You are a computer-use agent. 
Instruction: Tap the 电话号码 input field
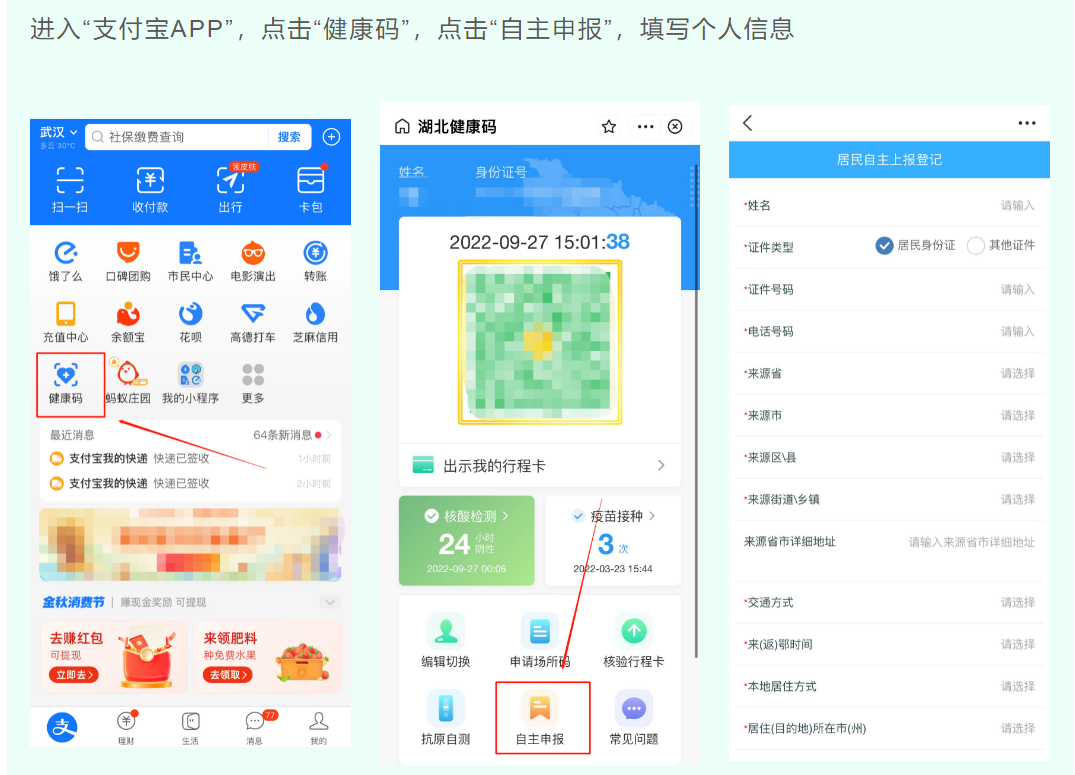click(889, 331)
